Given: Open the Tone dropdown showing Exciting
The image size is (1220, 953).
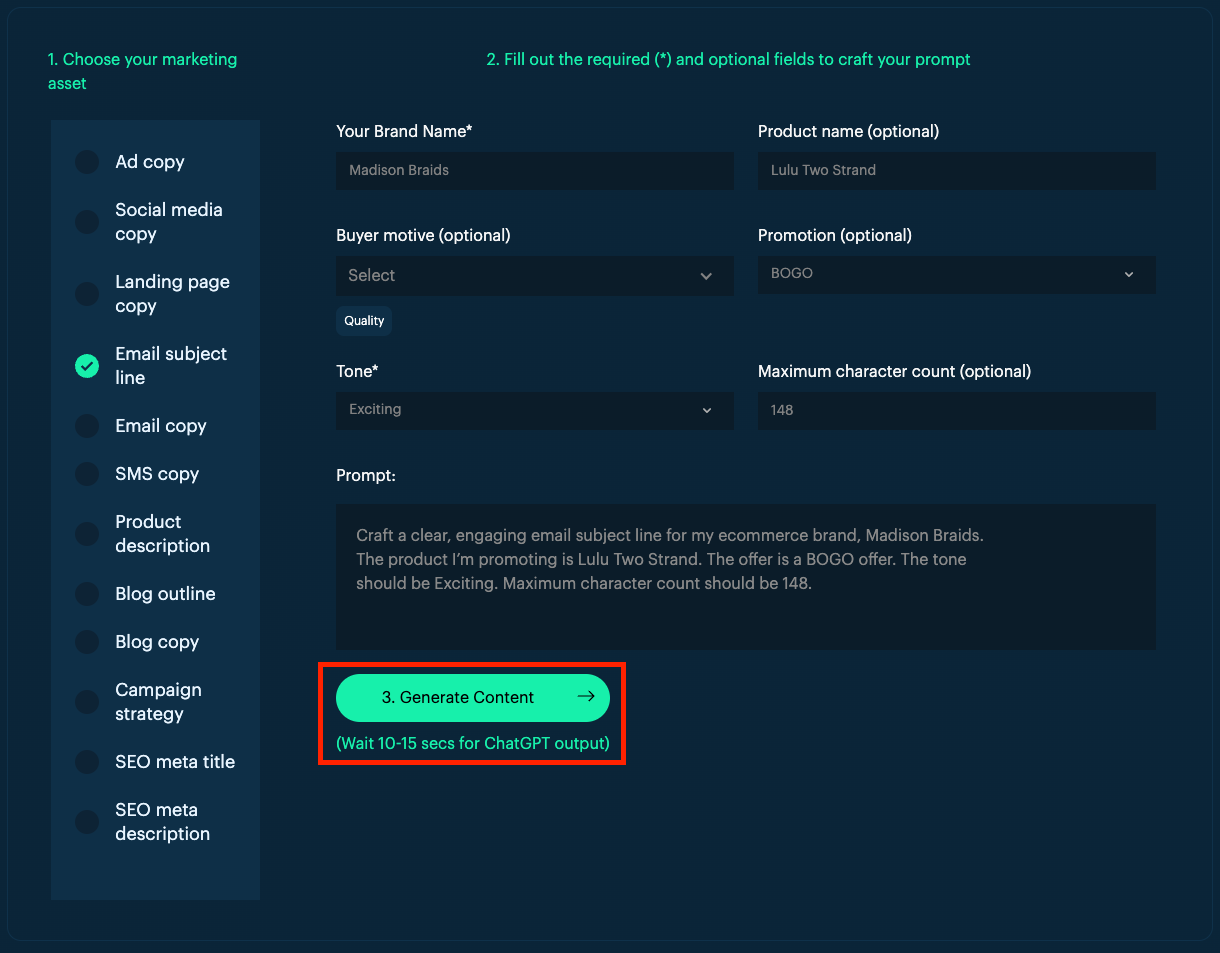Looking at the screenshot, I should pos(535,410).
